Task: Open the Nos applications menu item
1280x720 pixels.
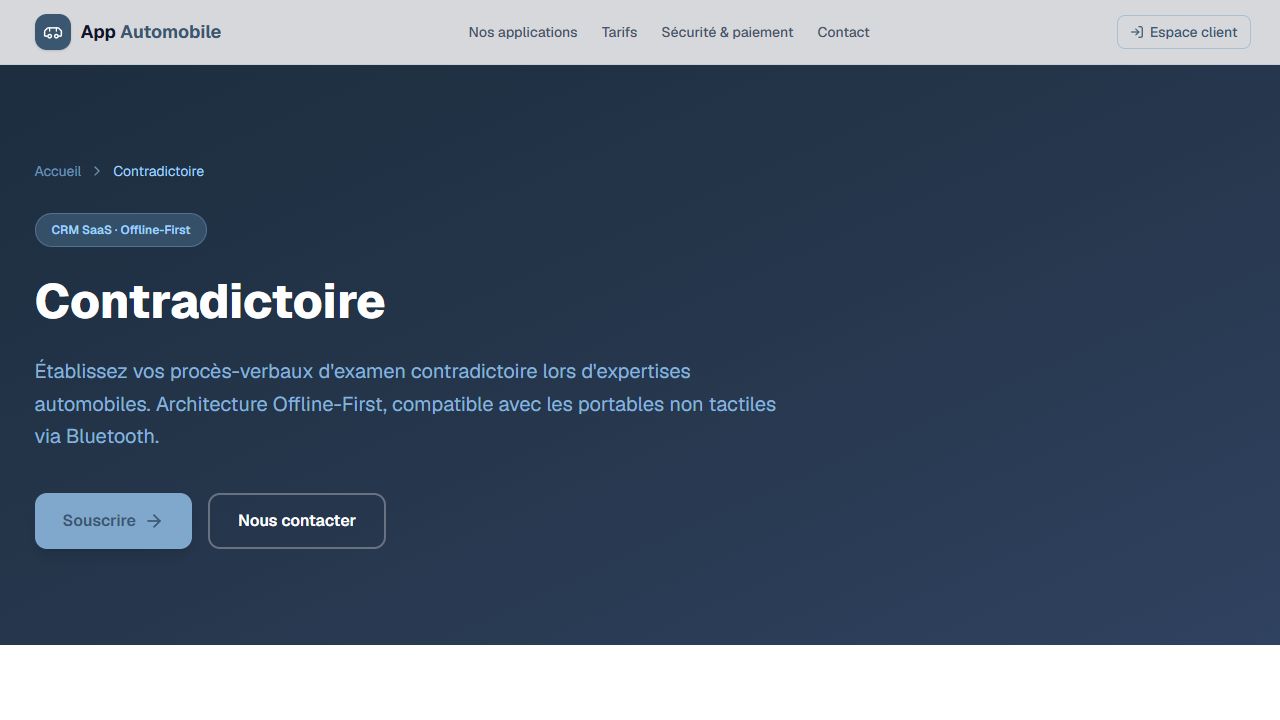Action: pyautogui.click(x=523, y=32)
